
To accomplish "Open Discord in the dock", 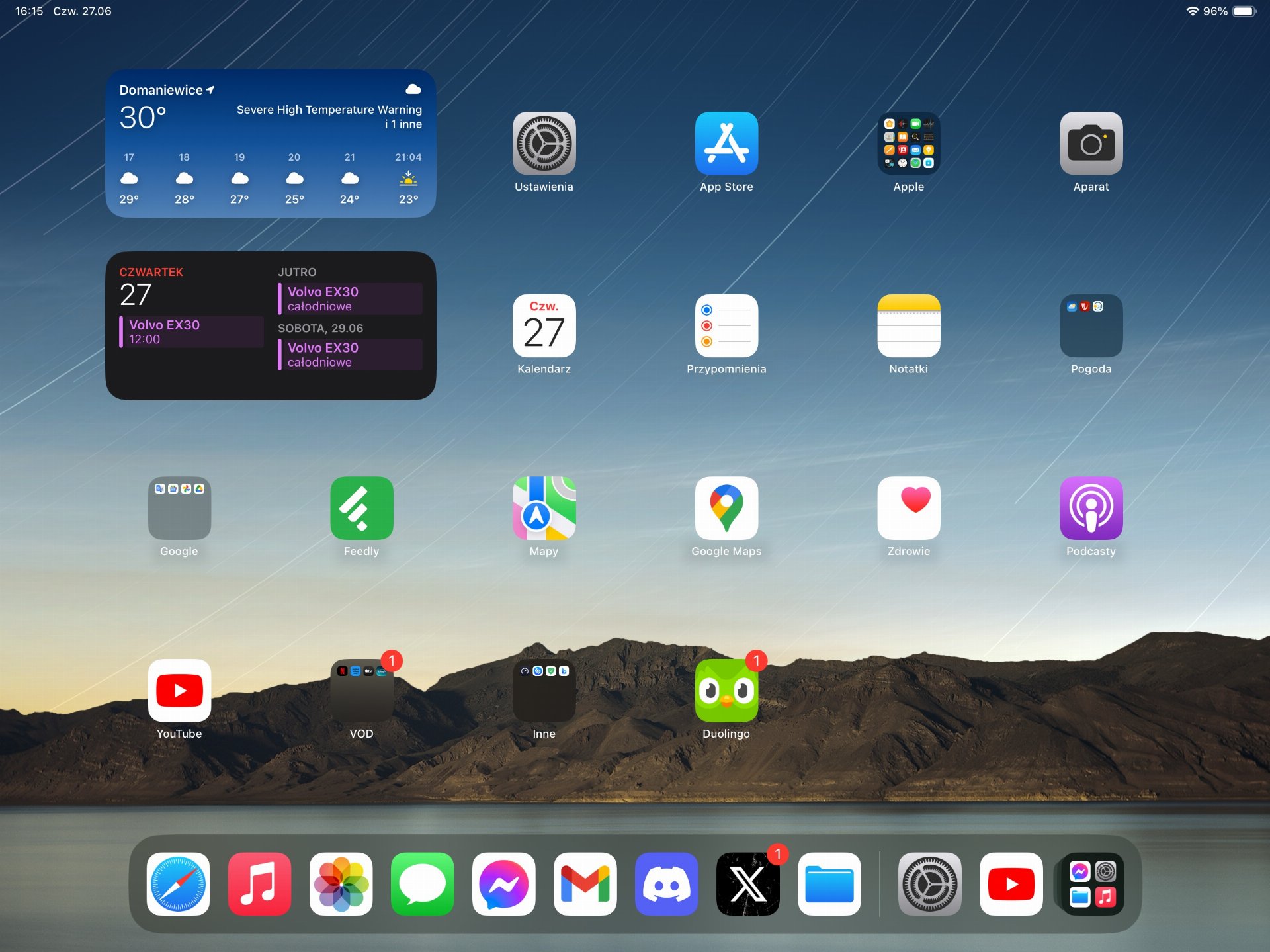I will (x=666, y=884).
